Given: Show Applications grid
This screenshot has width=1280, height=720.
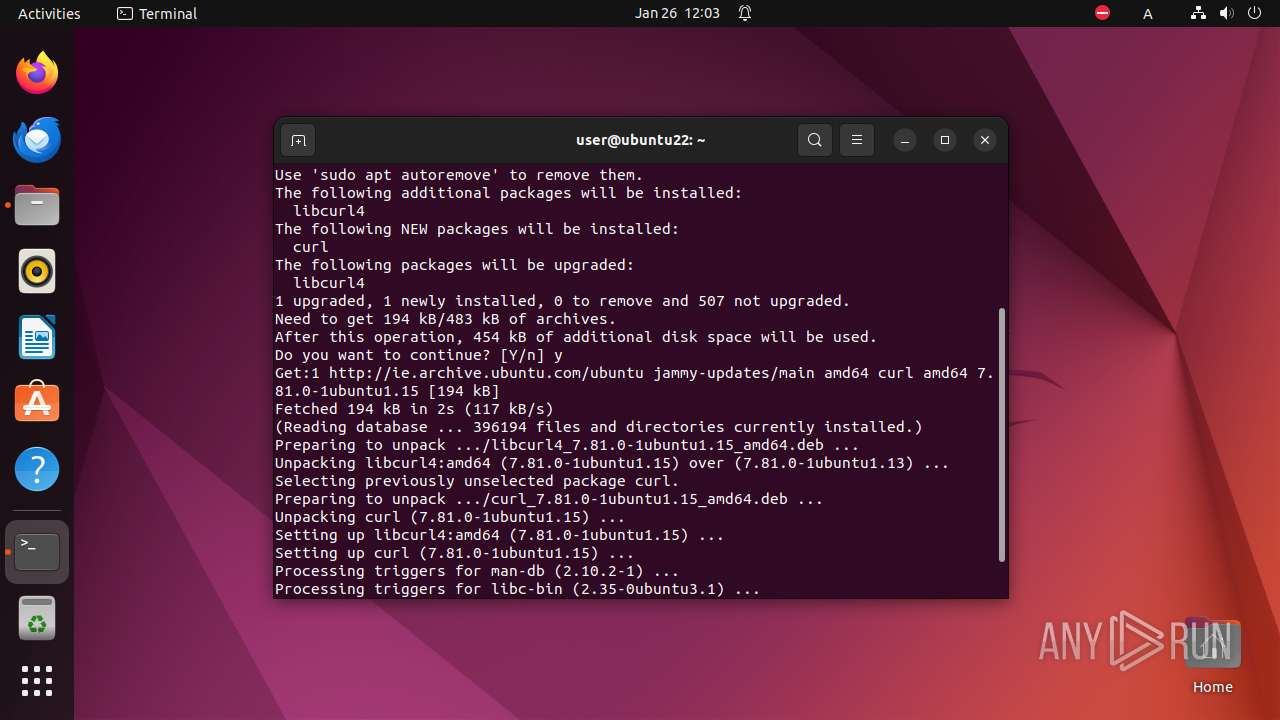Looking at the screenshot, I should 37,681.
